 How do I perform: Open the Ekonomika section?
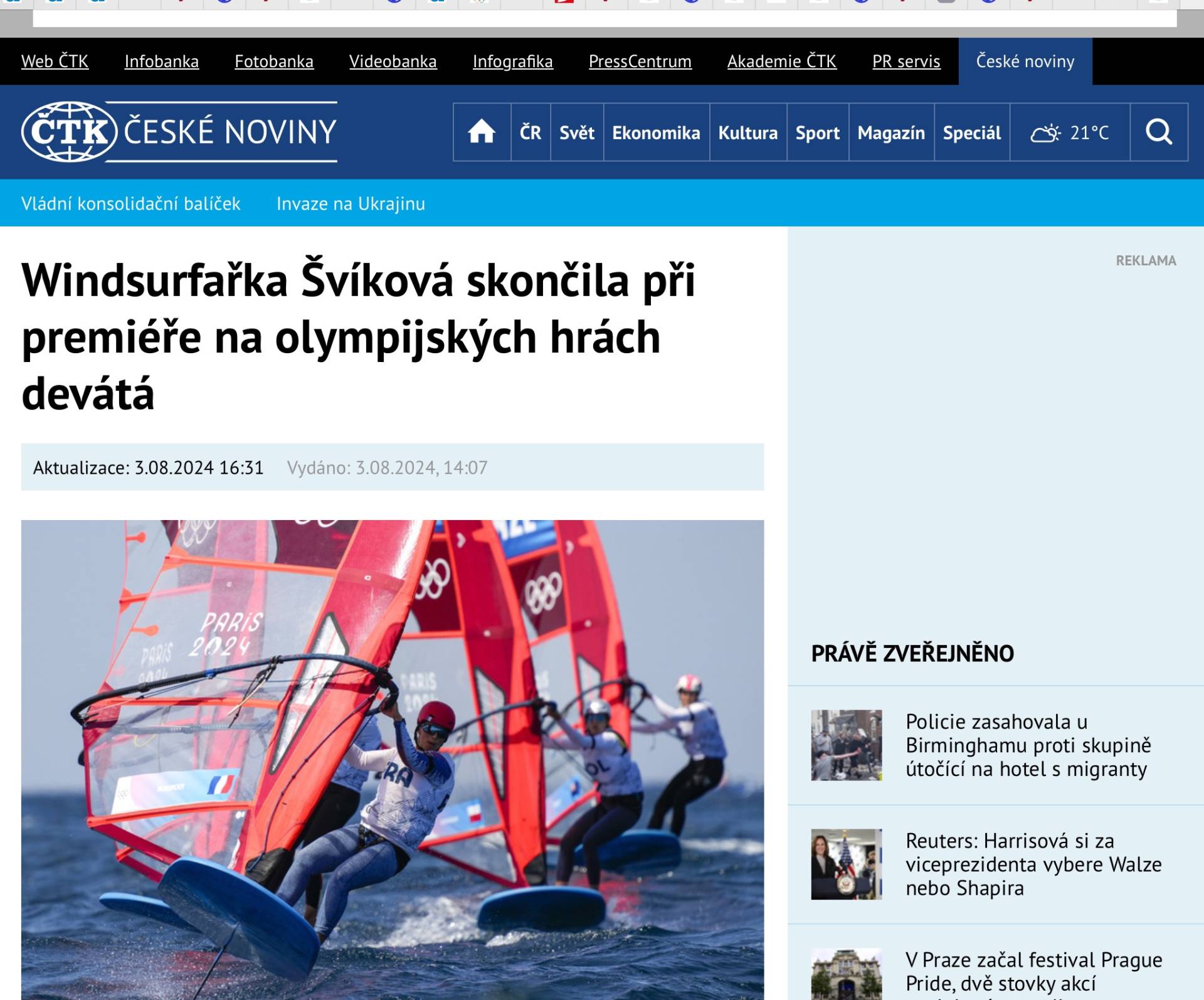pyautogui.click(x=656, y=133)
